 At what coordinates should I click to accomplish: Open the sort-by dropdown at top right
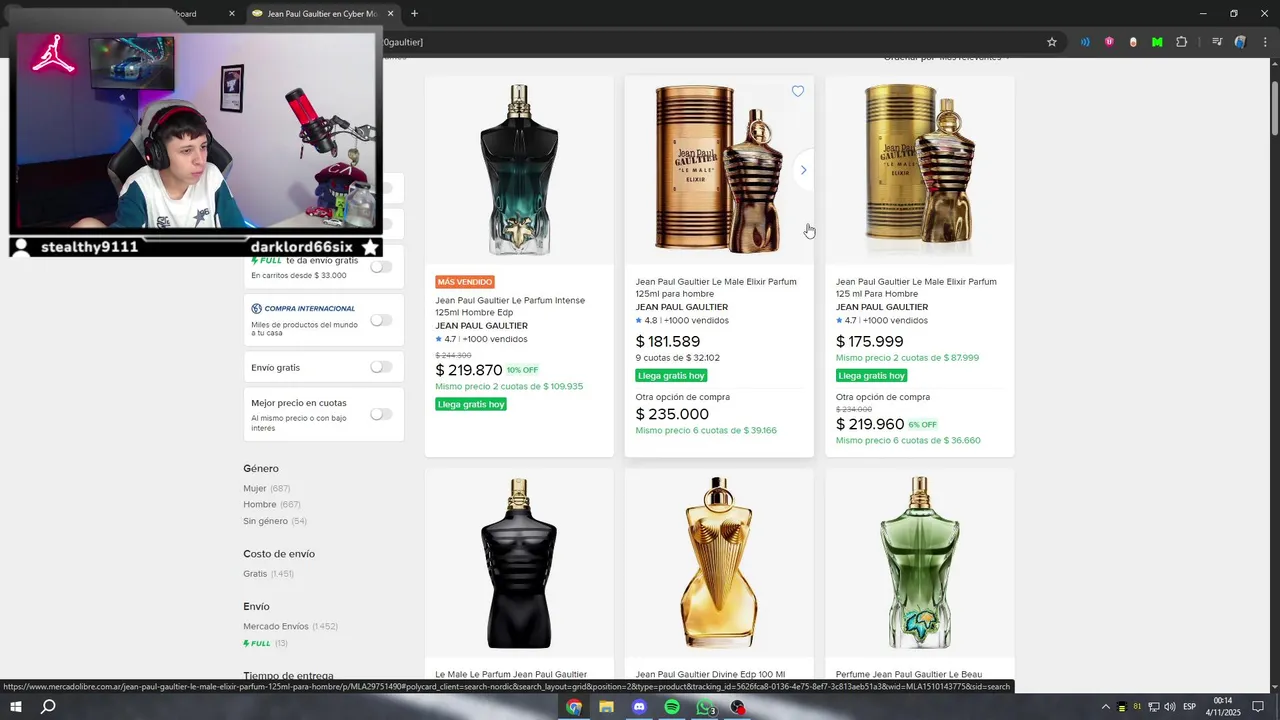(946, 59)
